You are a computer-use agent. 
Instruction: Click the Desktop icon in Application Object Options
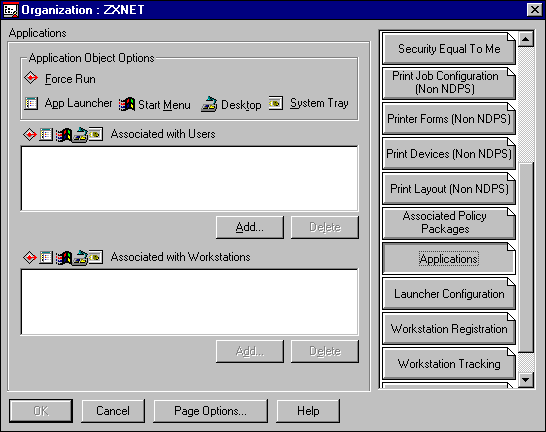pos(209,104)
